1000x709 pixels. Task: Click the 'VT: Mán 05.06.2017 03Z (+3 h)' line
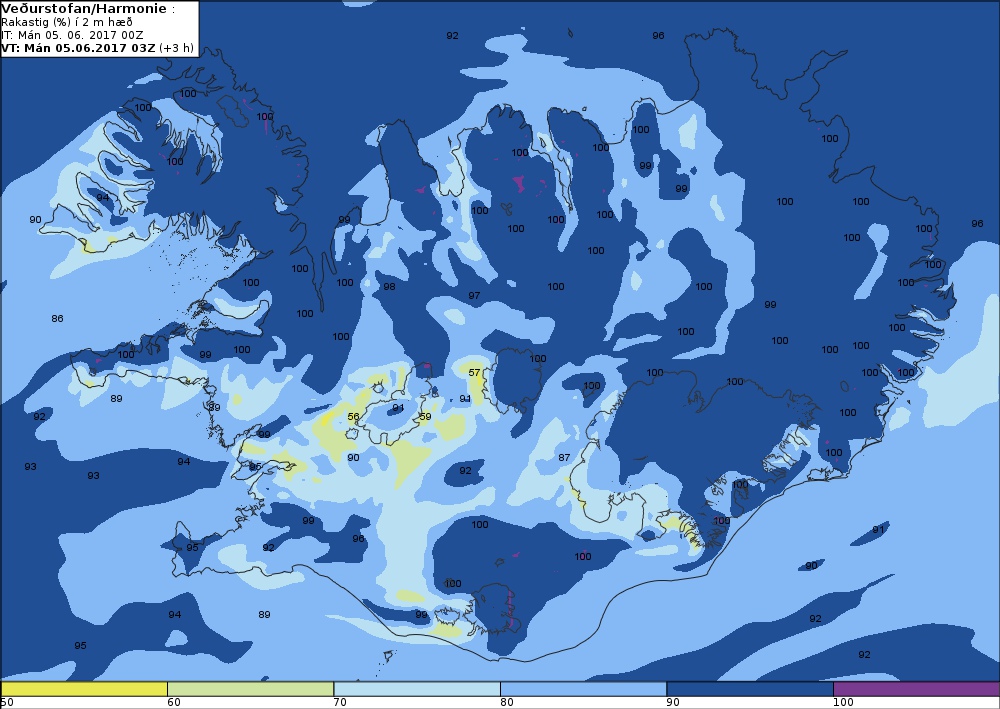[98, 48]
